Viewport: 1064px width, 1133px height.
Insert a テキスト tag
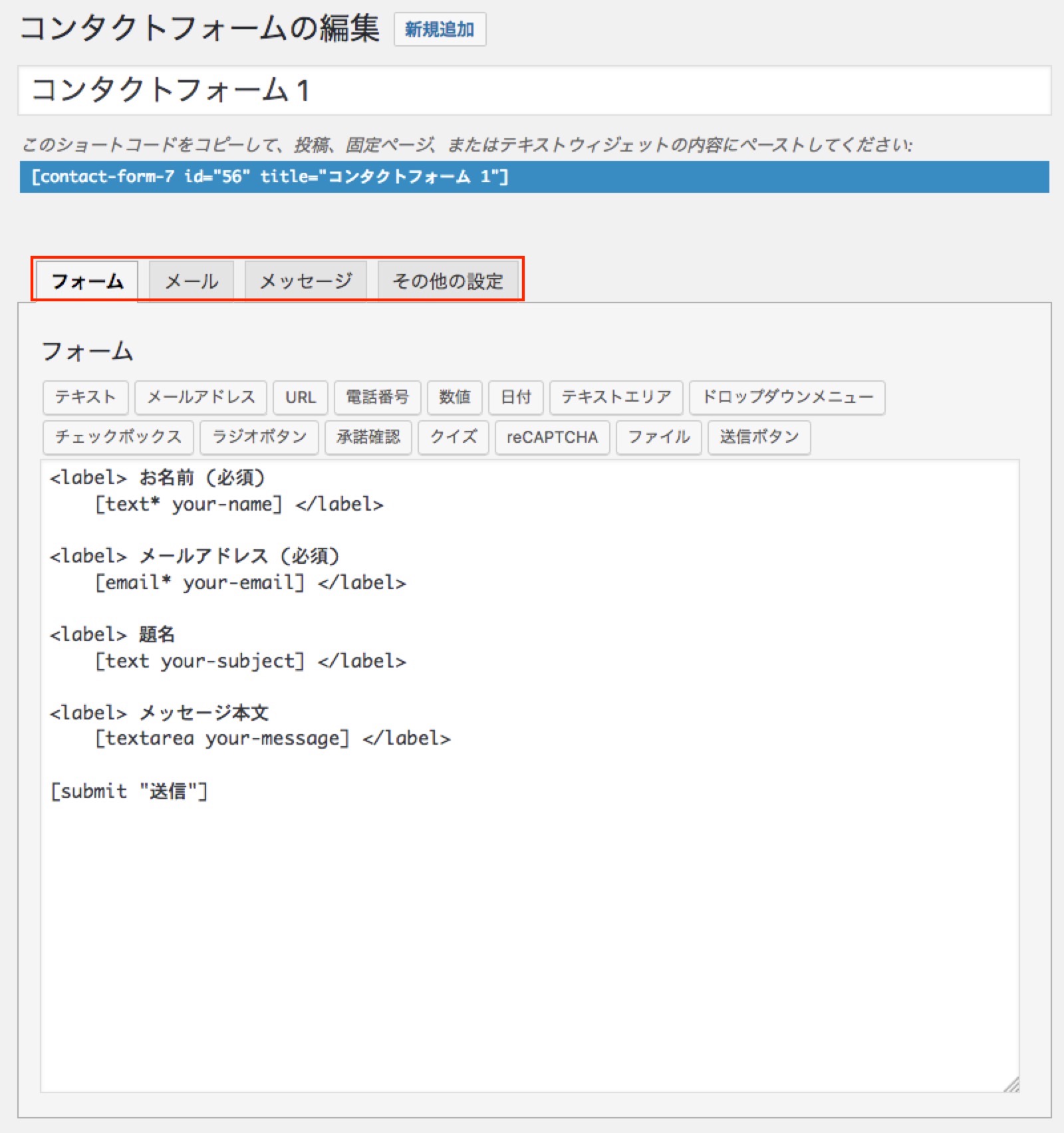86,398
